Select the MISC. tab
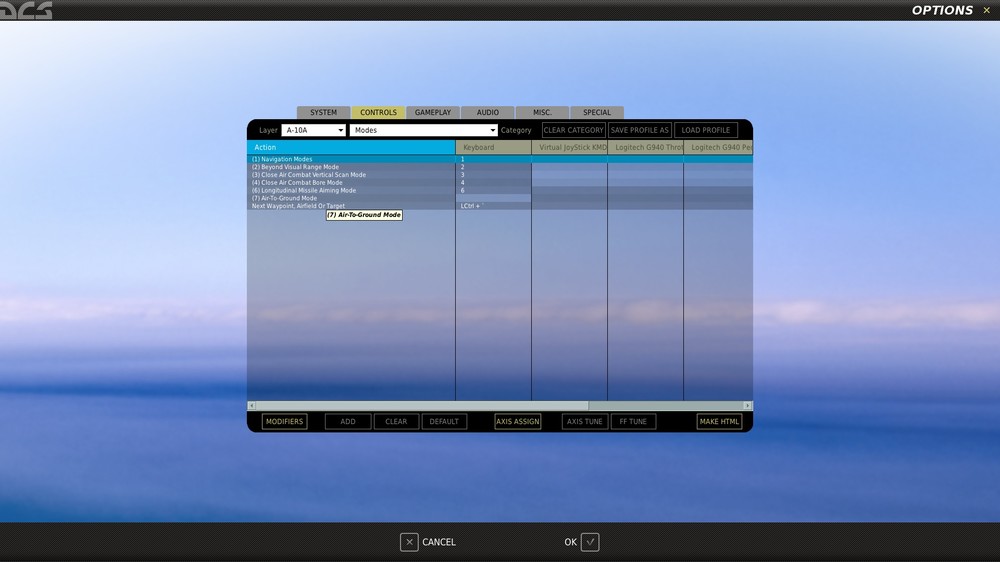This screenshot has height=562, width=1000. 542,112
